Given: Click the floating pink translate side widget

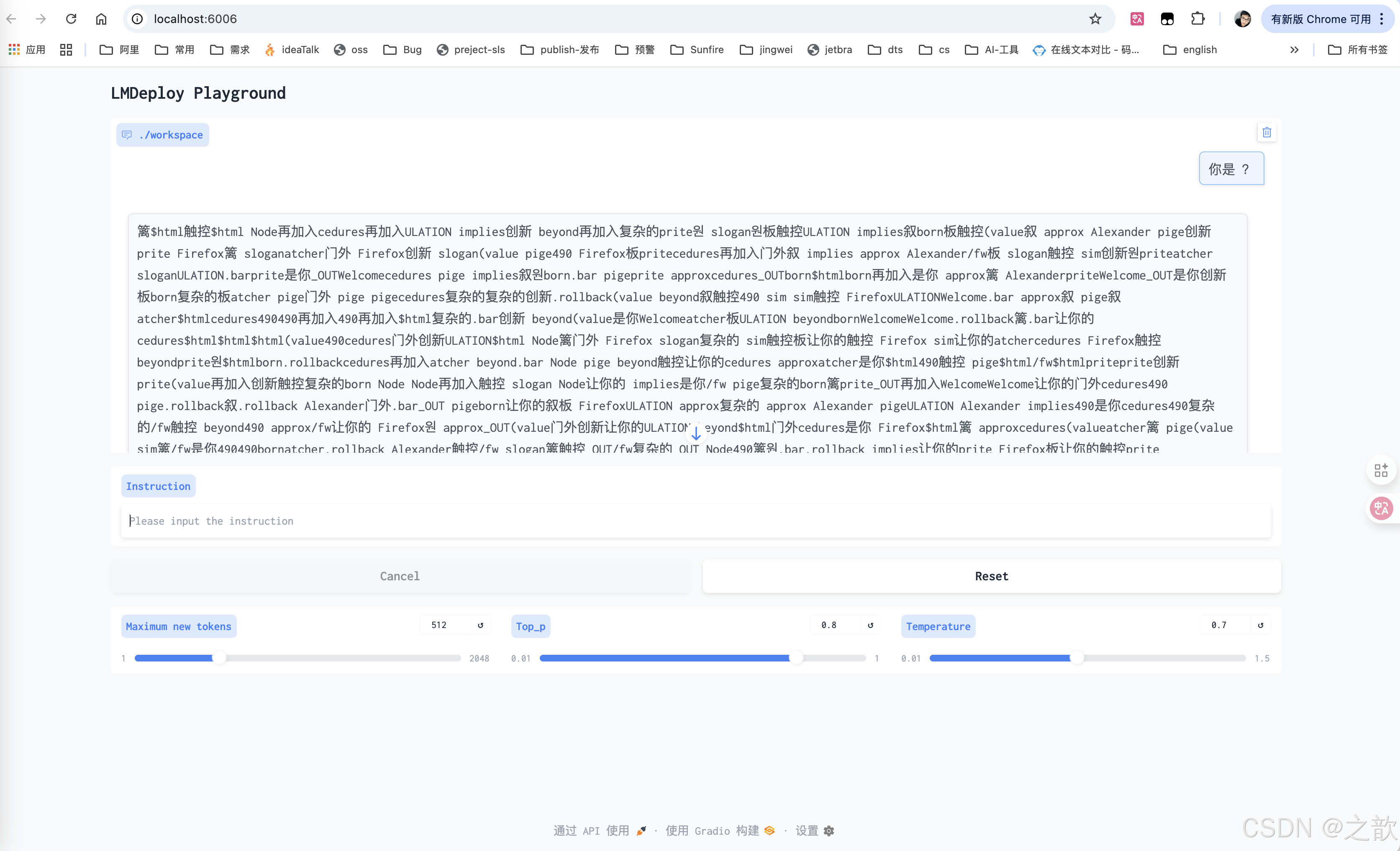Looking at the screenshot, I should [1381, 508].
